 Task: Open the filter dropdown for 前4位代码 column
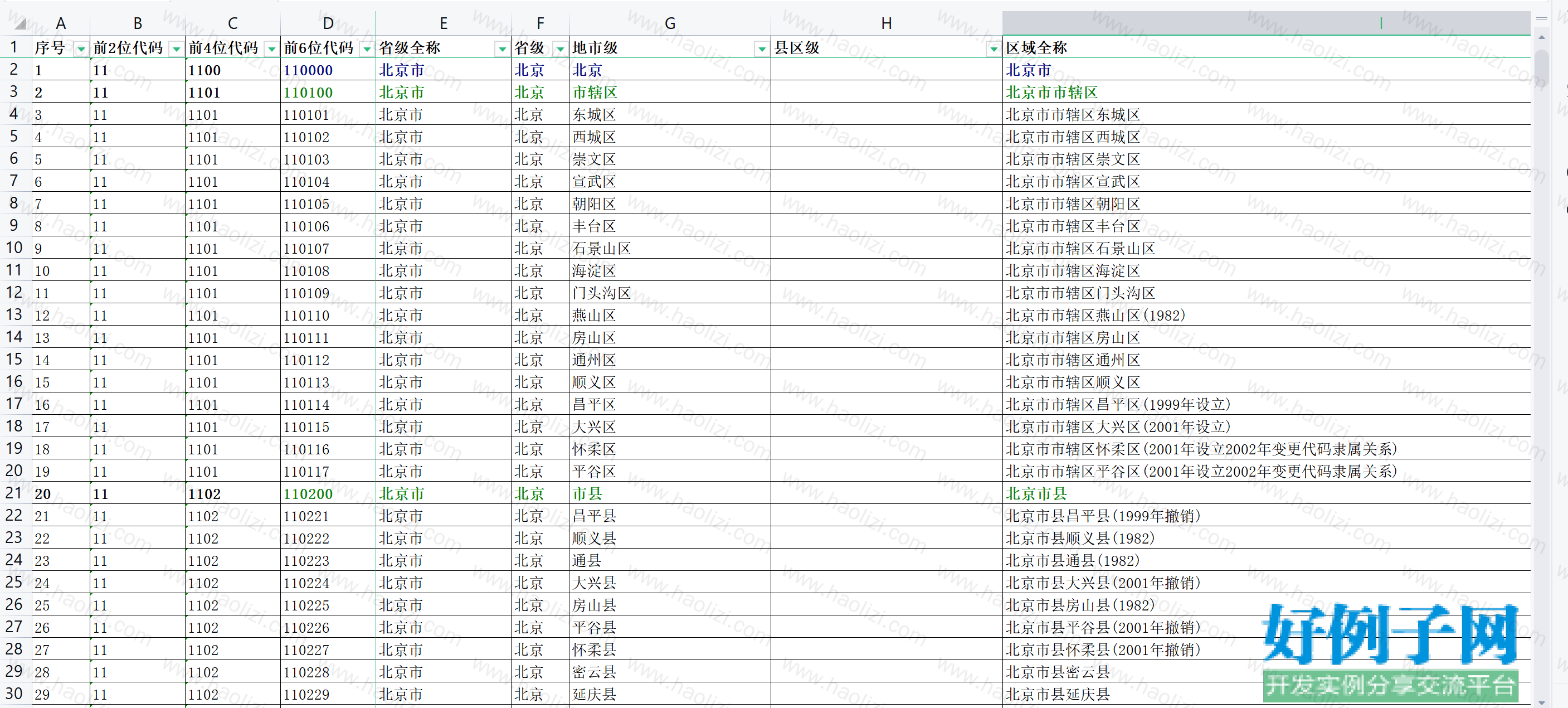point(272,49)
